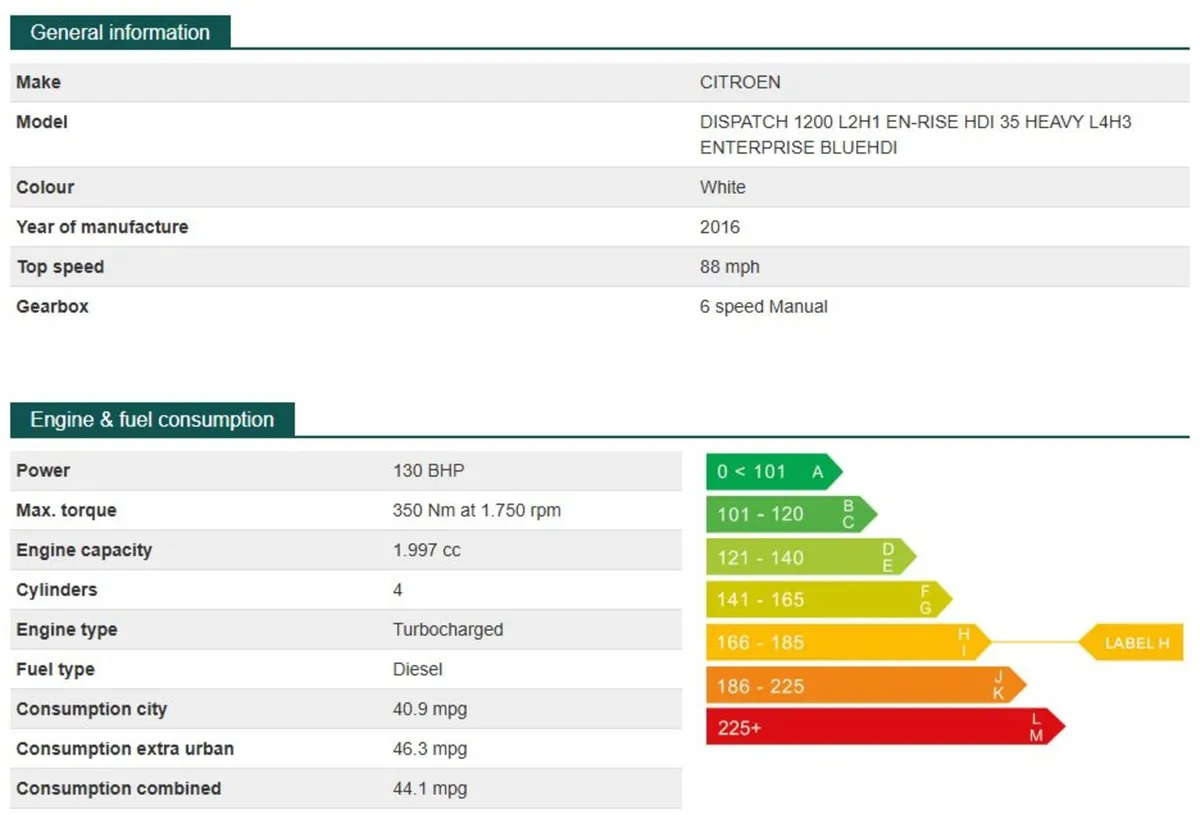Click the 101 - 120 emission band
Viewport: 1200px width, 815px height.
[x=791, y=514]
